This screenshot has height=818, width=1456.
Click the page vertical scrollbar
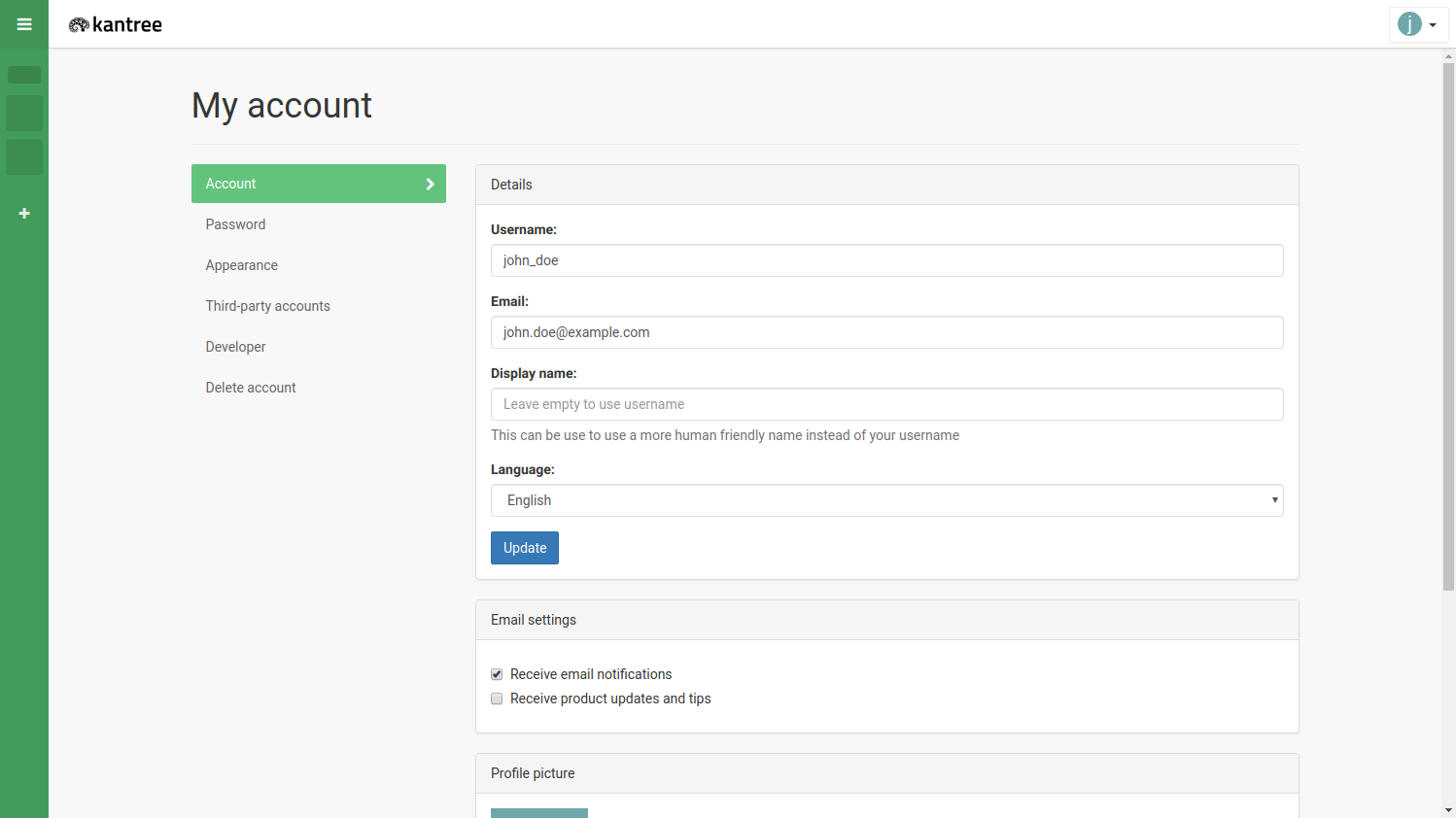click(1448, 327)
